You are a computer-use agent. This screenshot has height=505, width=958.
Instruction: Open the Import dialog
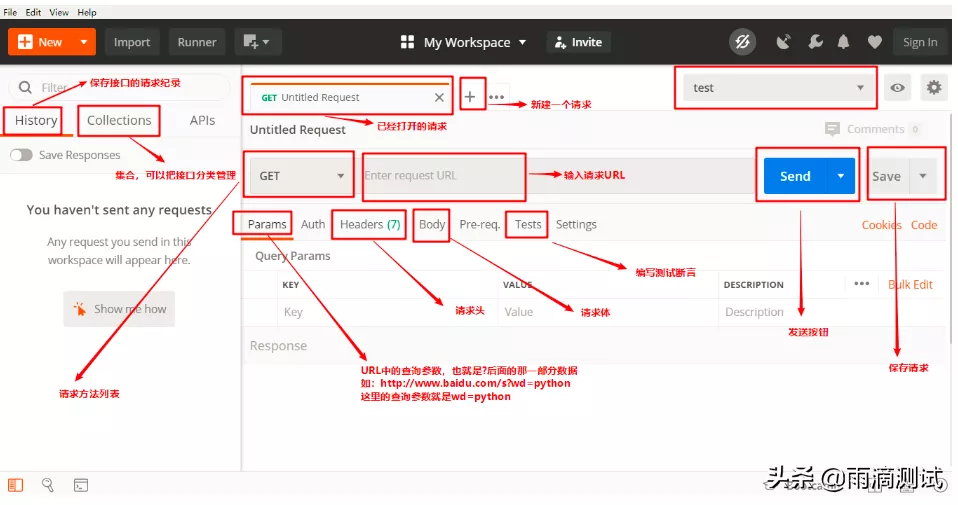(132, 42)
